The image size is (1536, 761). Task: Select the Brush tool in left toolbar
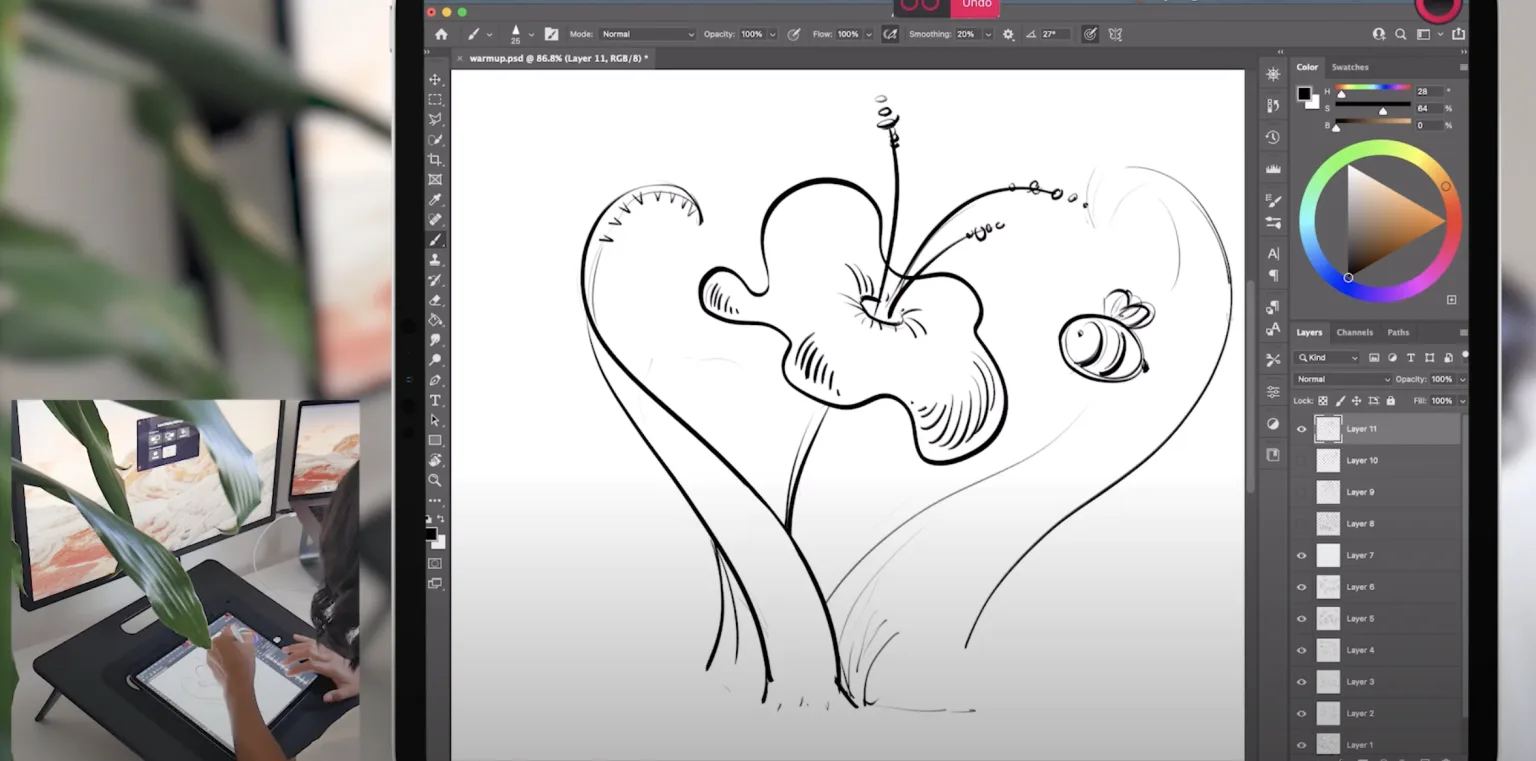pyautogui.click(x=435, y=240)
